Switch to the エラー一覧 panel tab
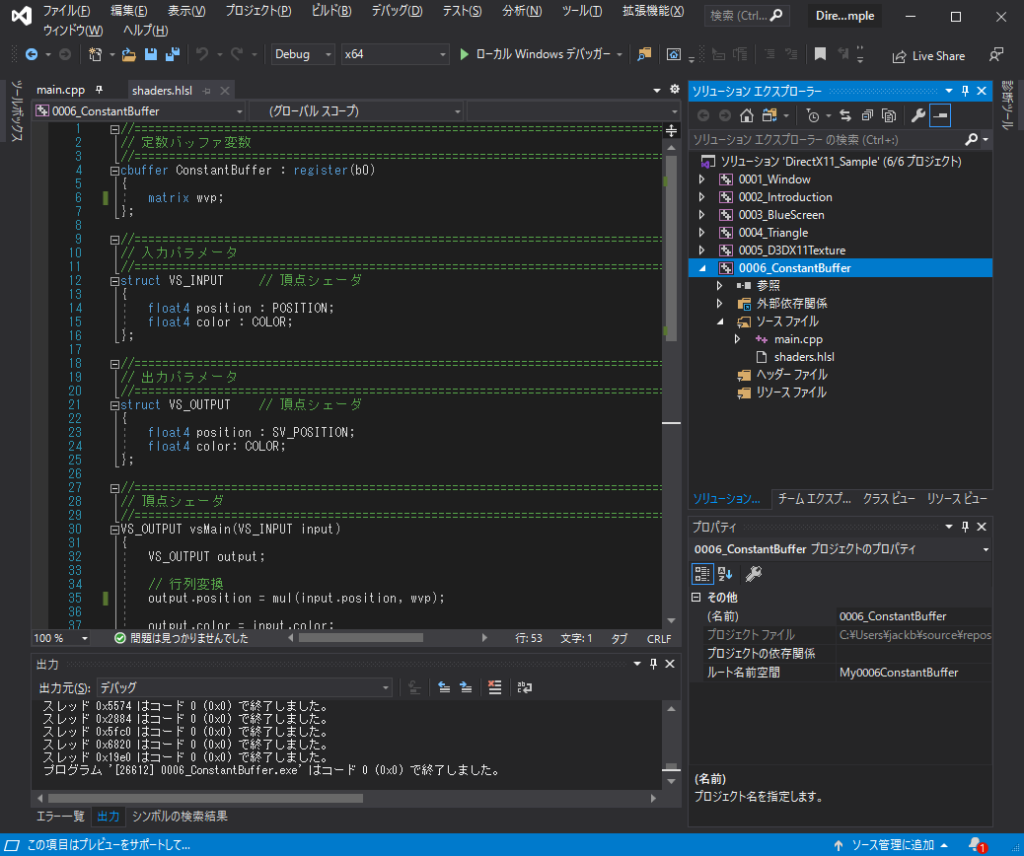 point(60,816)
